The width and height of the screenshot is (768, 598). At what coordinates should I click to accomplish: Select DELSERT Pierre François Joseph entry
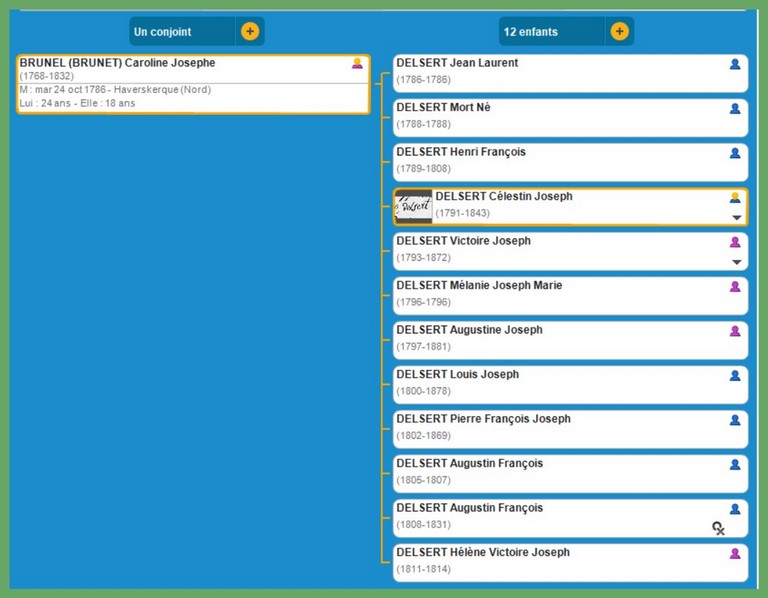(x=483, y=419)
